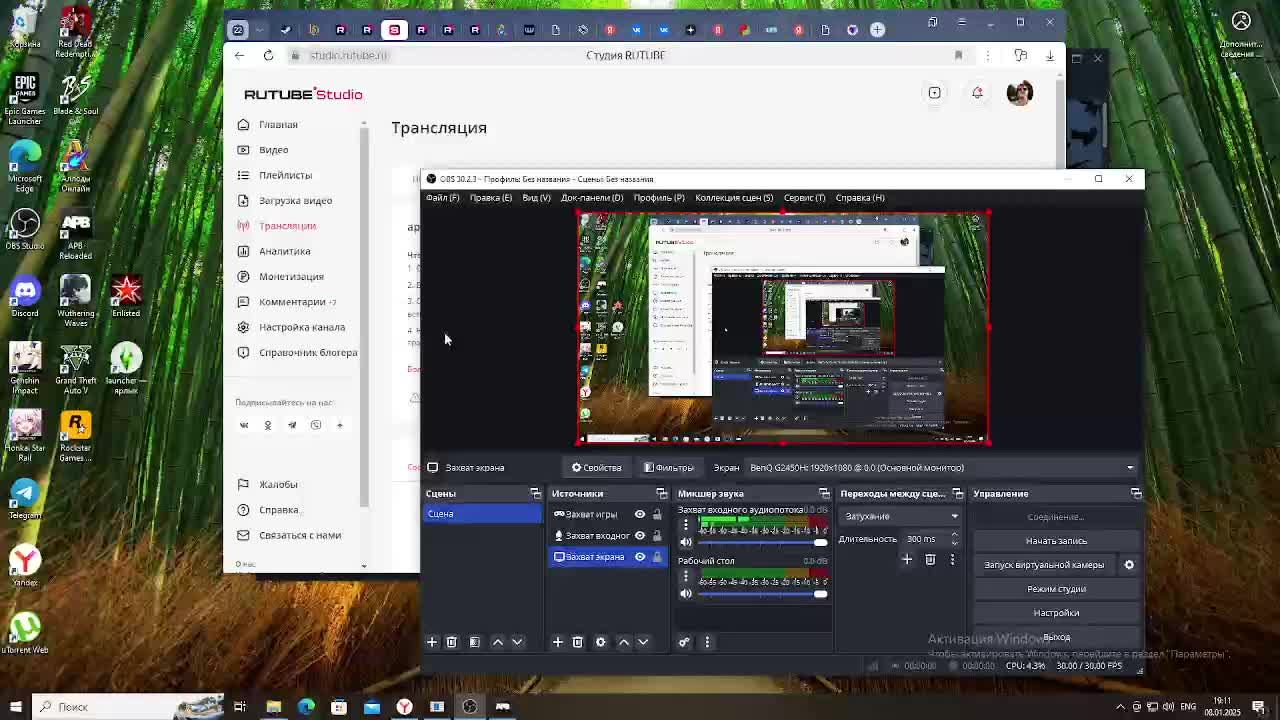Mute the input audio capture speaker icon

click(x=686, y=543)
